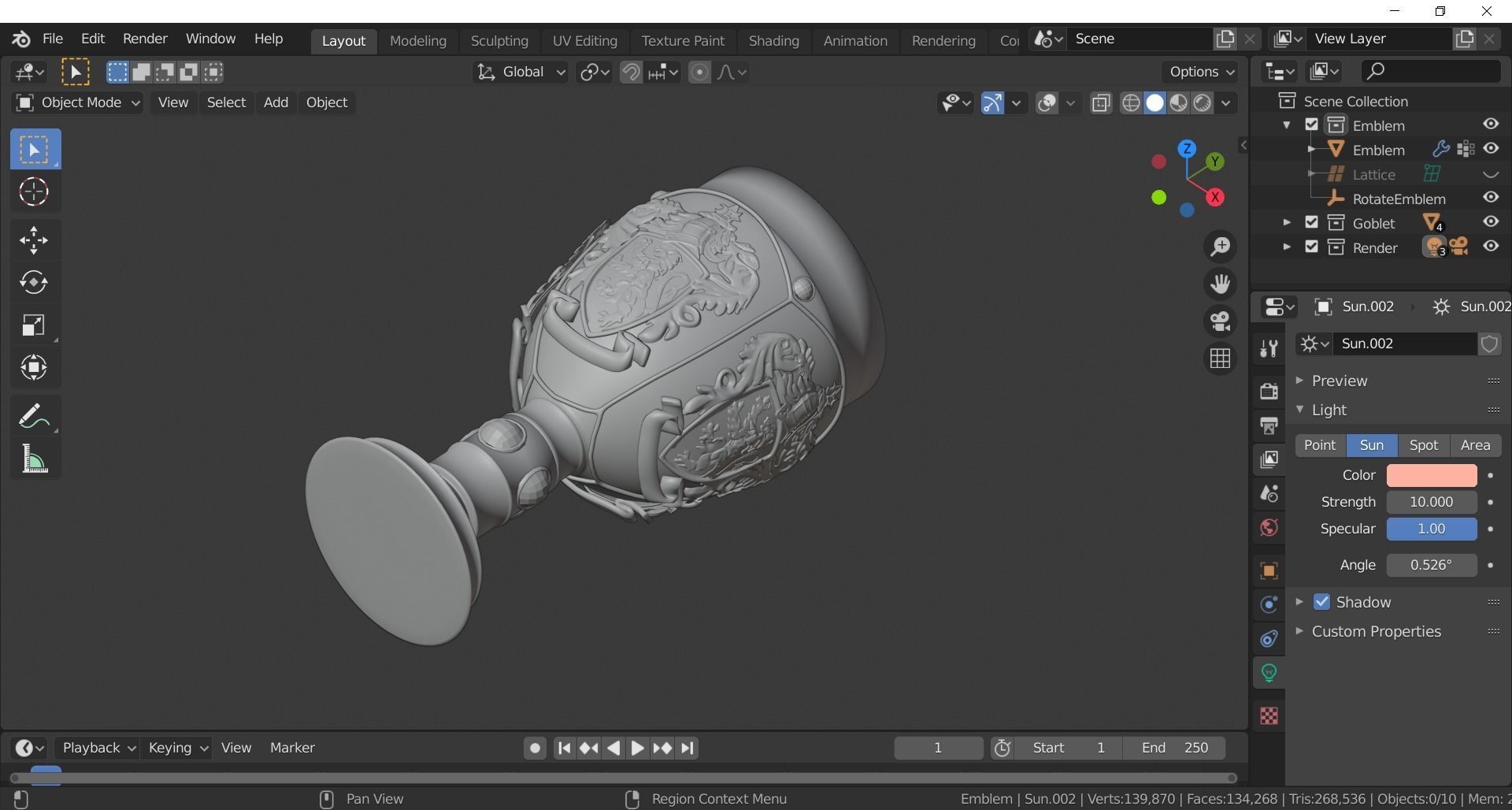Uncheck the Shadow checkbox
The width and height of the screenshot is (1512, 810).
coord(1321,602)
